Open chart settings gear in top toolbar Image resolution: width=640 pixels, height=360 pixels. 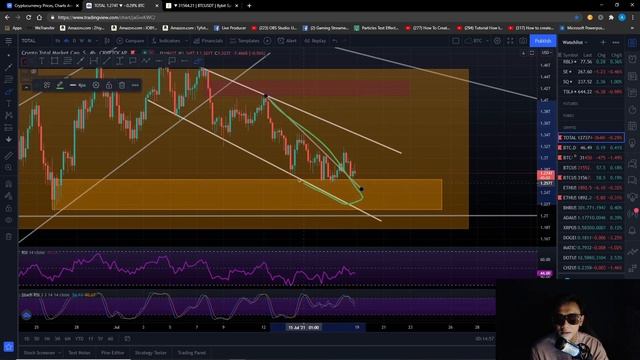497,41
